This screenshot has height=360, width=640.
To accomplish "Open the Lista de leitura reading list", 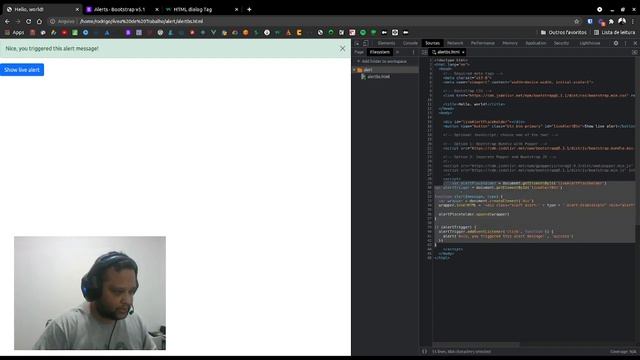I will 614,32.
